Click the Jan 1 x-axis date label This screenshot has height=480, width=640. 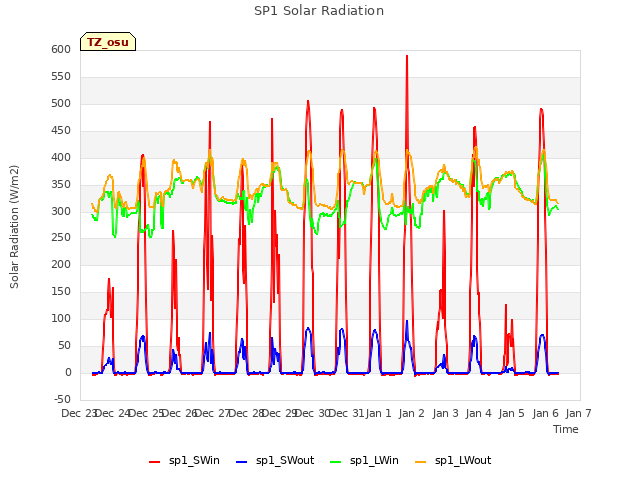(x=378, y=413)
